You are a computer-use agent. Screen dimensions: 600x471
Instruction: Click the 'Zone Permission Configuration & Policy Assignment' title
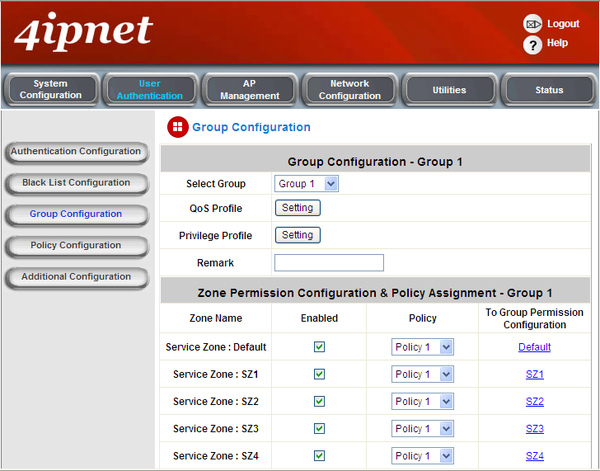pyautogui.click(x=375, y=293)
